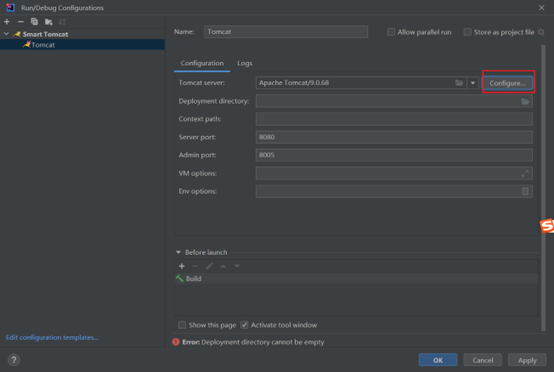
Task: Select the Build task row
Action: point(356,278)
